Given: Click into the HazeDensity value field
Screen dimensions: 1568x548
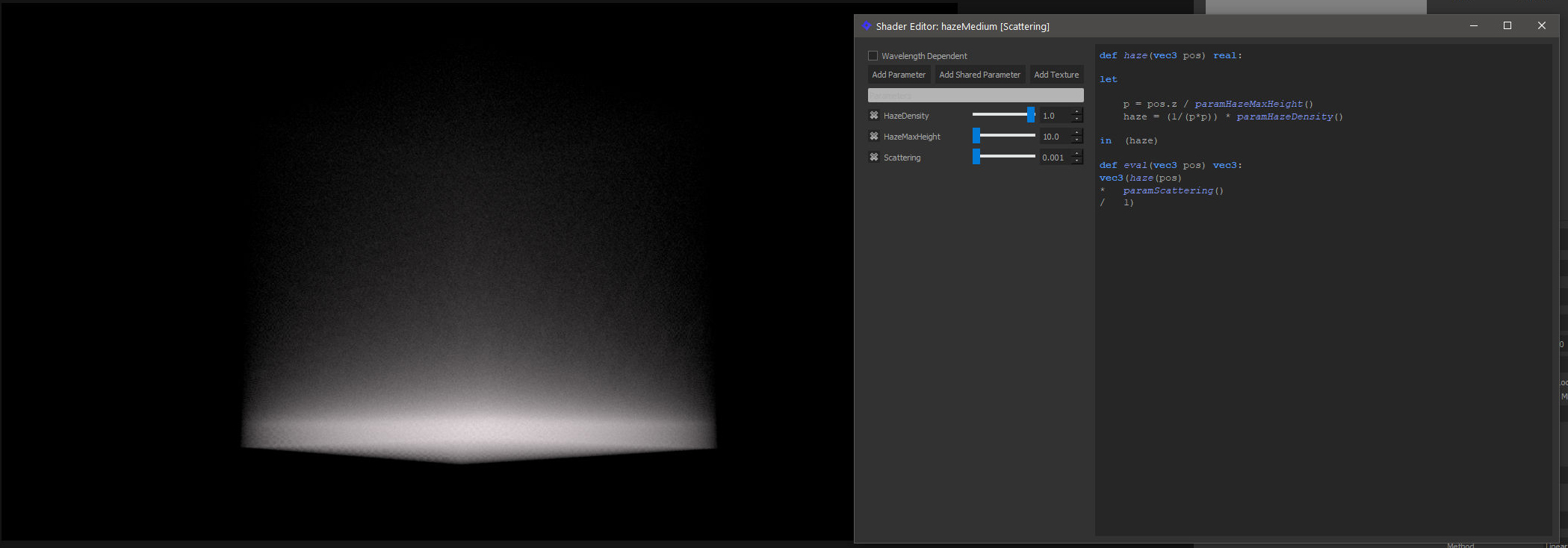Looking at the screenshot, I should [x=1055, y=116].
